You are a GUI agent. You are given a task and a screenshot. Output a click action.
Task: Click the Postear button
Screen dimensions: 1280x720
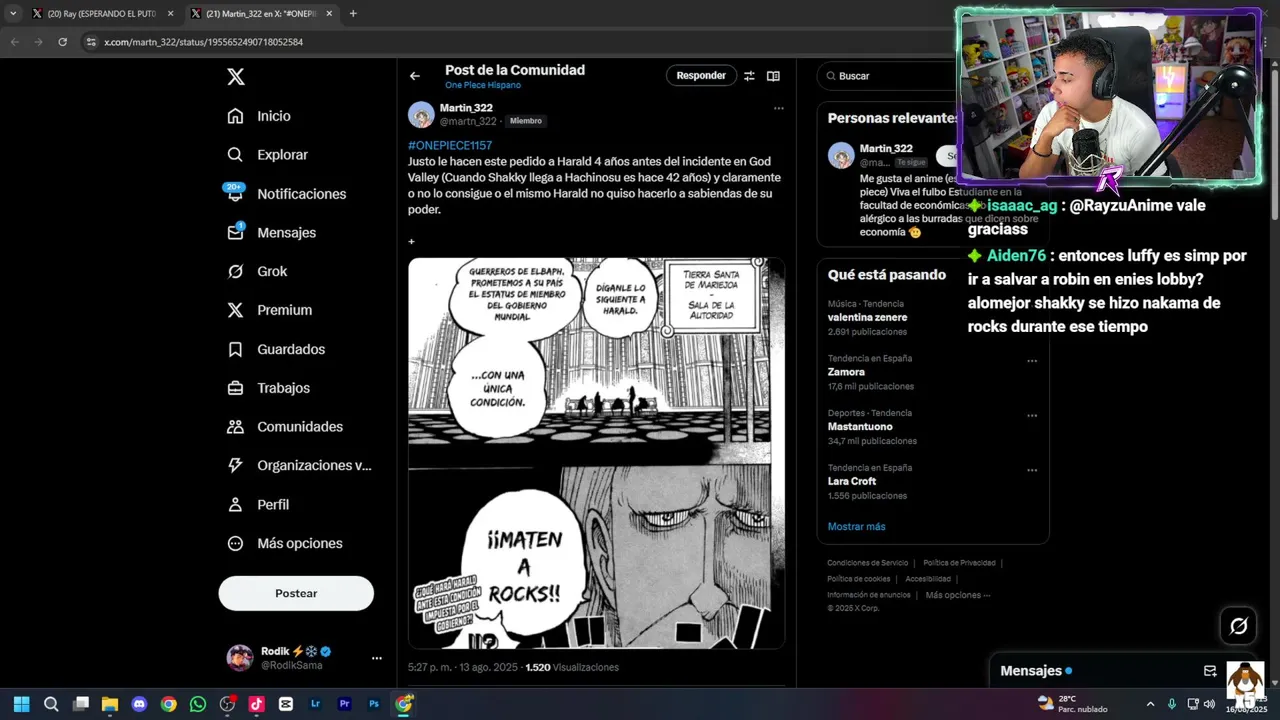(x=296, y=593)
